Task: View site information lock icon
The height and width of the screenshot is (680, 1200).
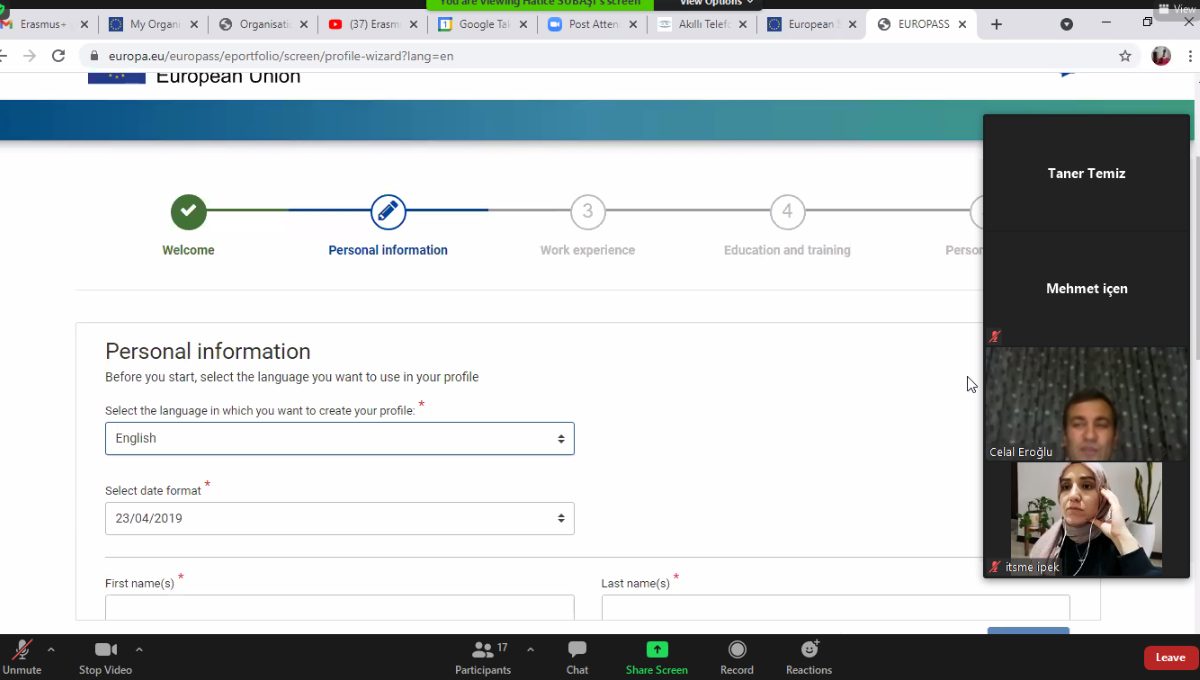Action: point(95,56)
